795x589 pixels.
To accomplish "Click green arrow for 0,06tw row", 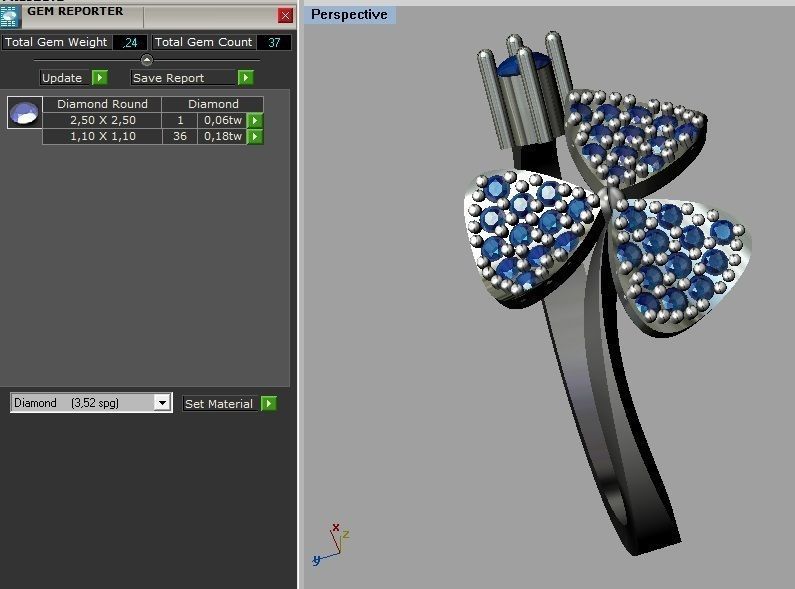I will 255,120.
